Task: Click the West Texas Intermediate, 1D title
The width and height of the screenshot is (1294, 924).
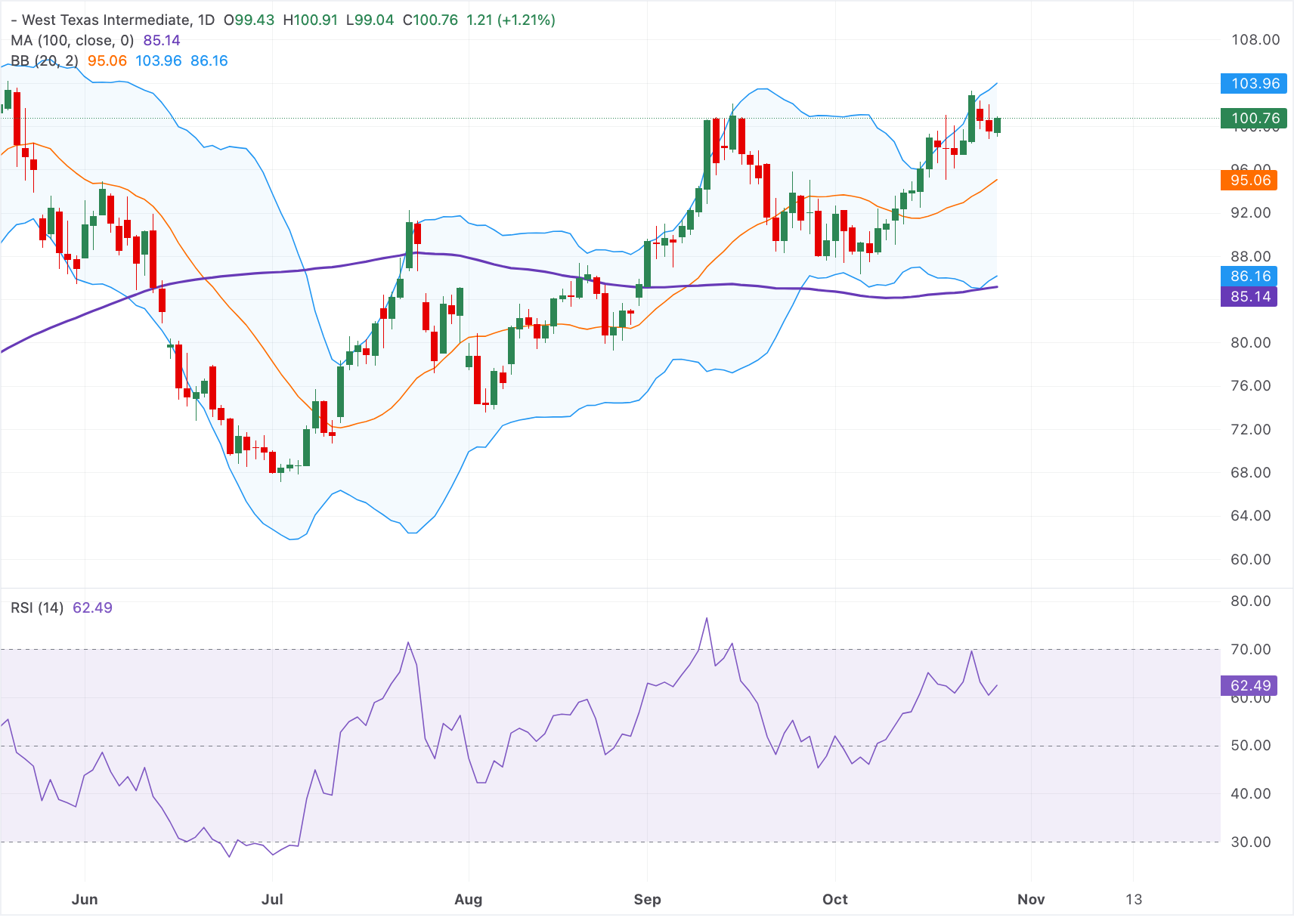Action: pyautogui.click(x=118, y=20)
